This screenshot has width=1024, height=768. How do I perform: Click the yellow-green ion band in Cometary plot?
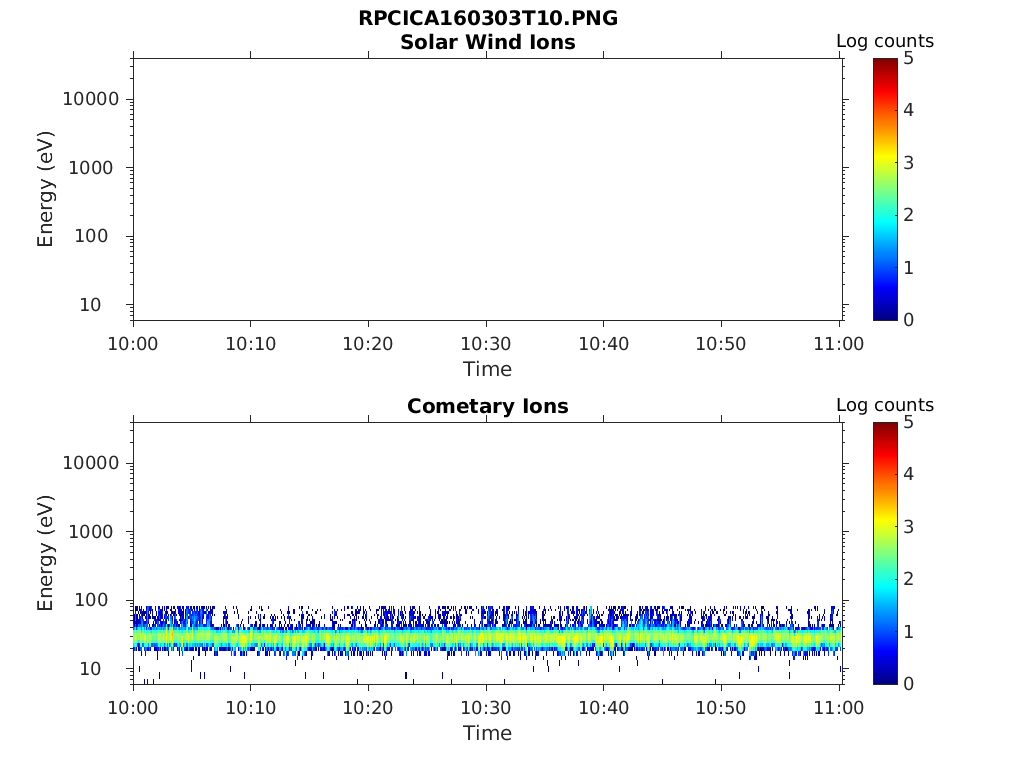(x=487, y=638)
